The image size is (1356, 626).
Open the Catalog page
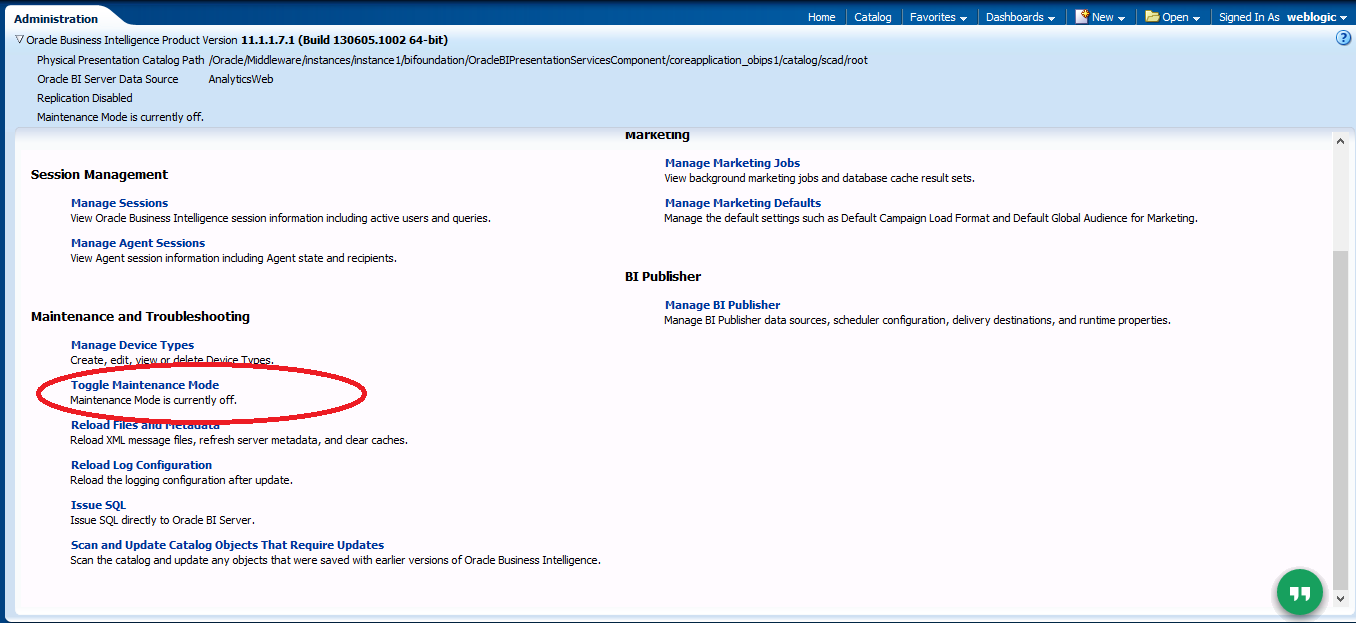872,17
